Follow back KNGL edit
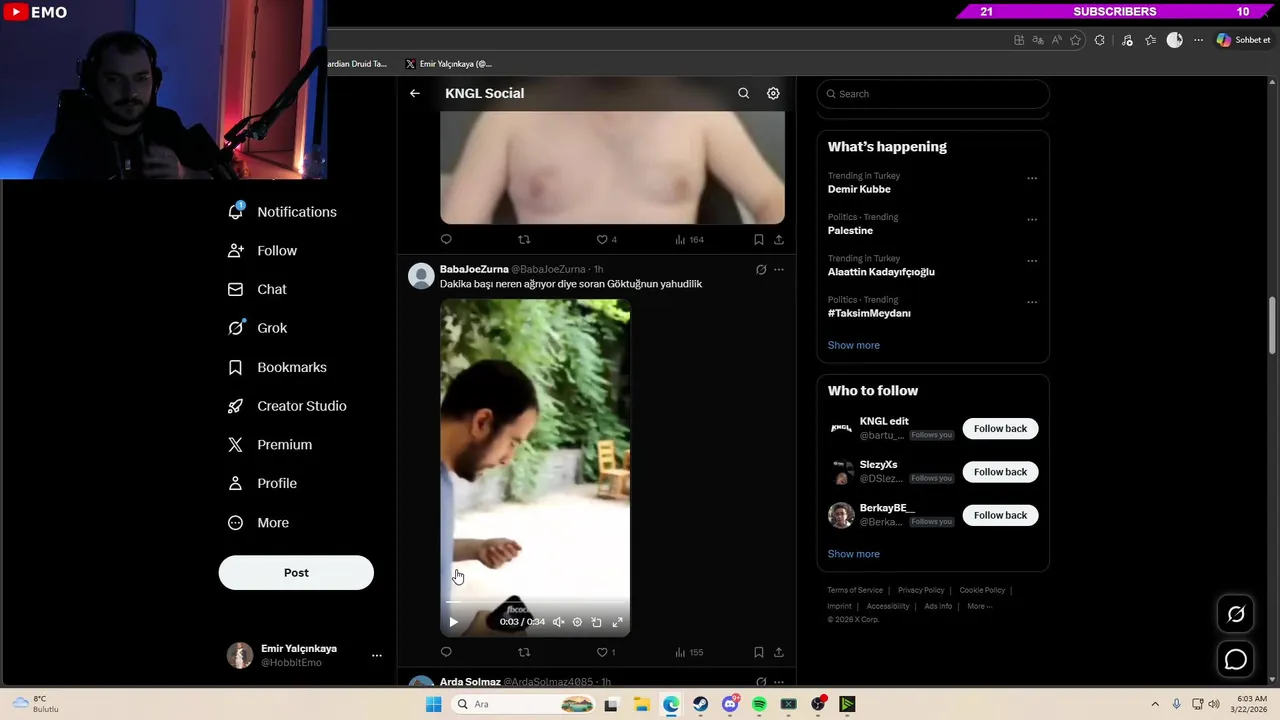The image size is (1280, 720). 1000,428
